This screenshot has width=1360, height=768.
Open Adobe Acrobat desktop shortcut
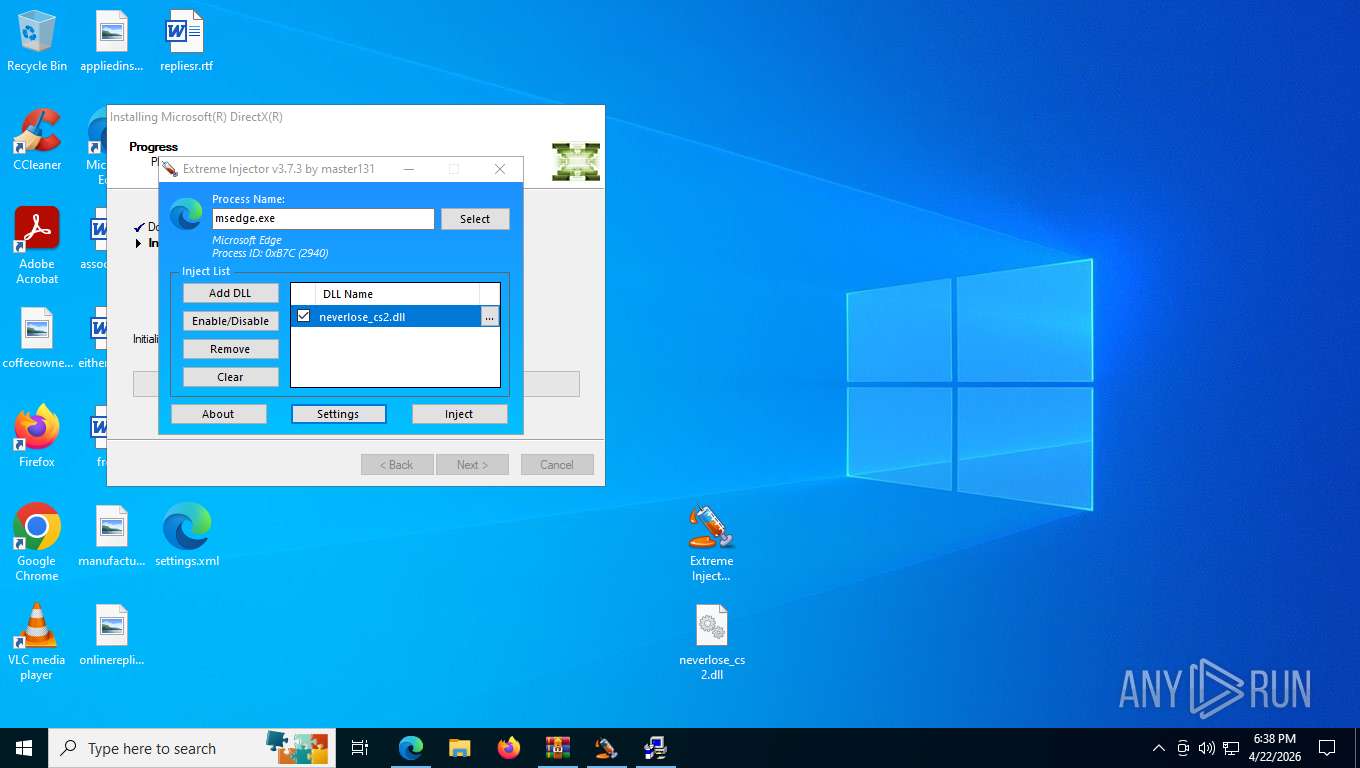tap(37, 246)
